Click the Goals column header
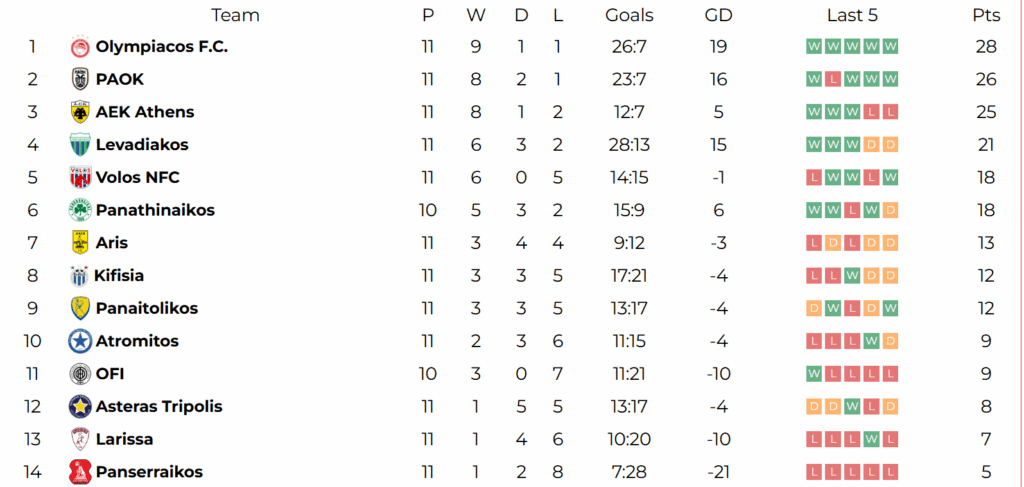 pos(629,15)
